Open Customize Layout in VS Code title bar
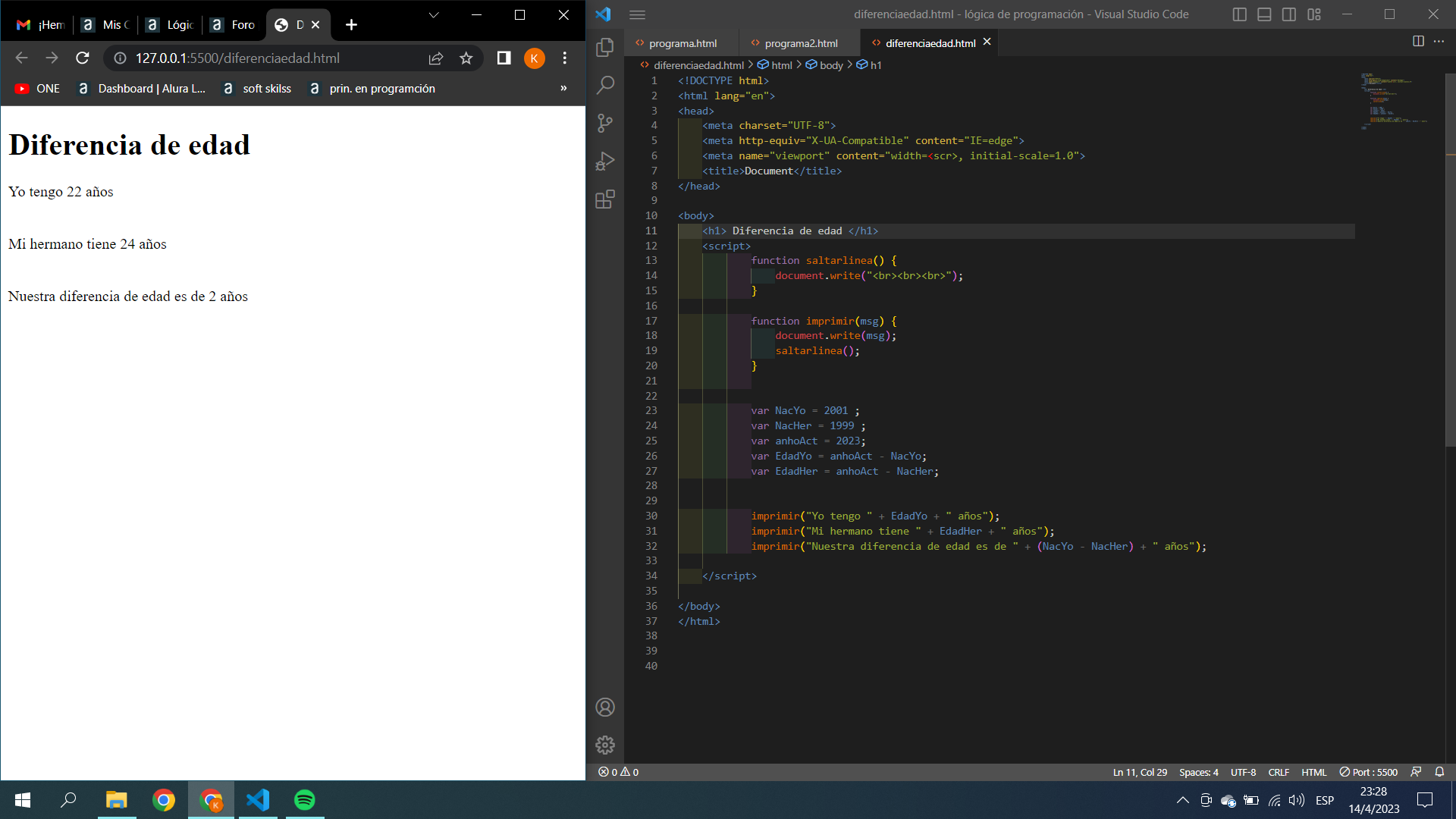Screen dimensions: 1456x819 [x=1314, y=14]
